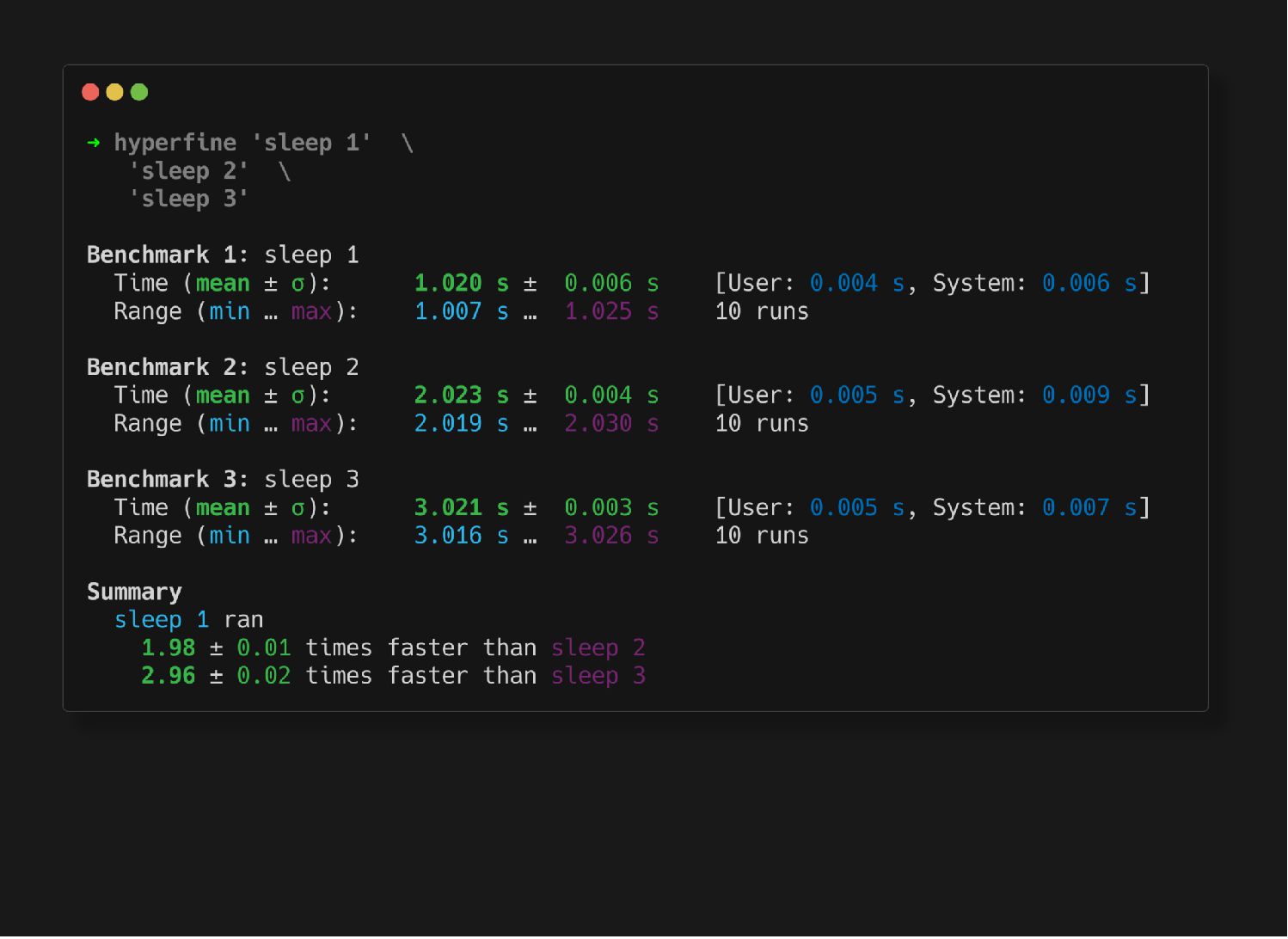Click the maximum value 3.026 s
Image resolution: width=1288 pixels, height=939 pixels.
[611, 535]
